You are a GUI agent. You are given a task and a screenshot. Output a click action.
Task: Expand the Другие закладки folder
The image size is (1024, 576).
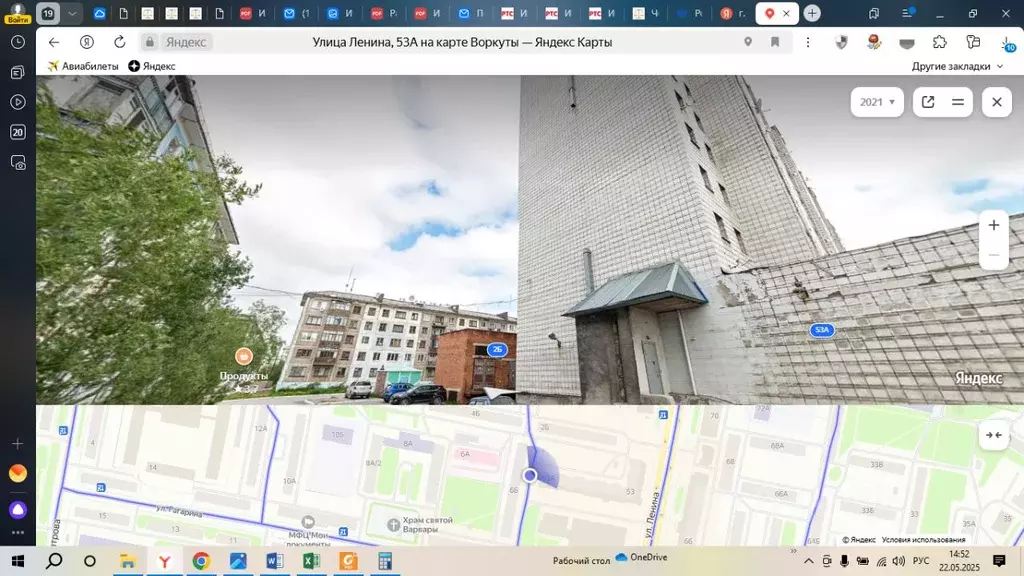point(957,66)
